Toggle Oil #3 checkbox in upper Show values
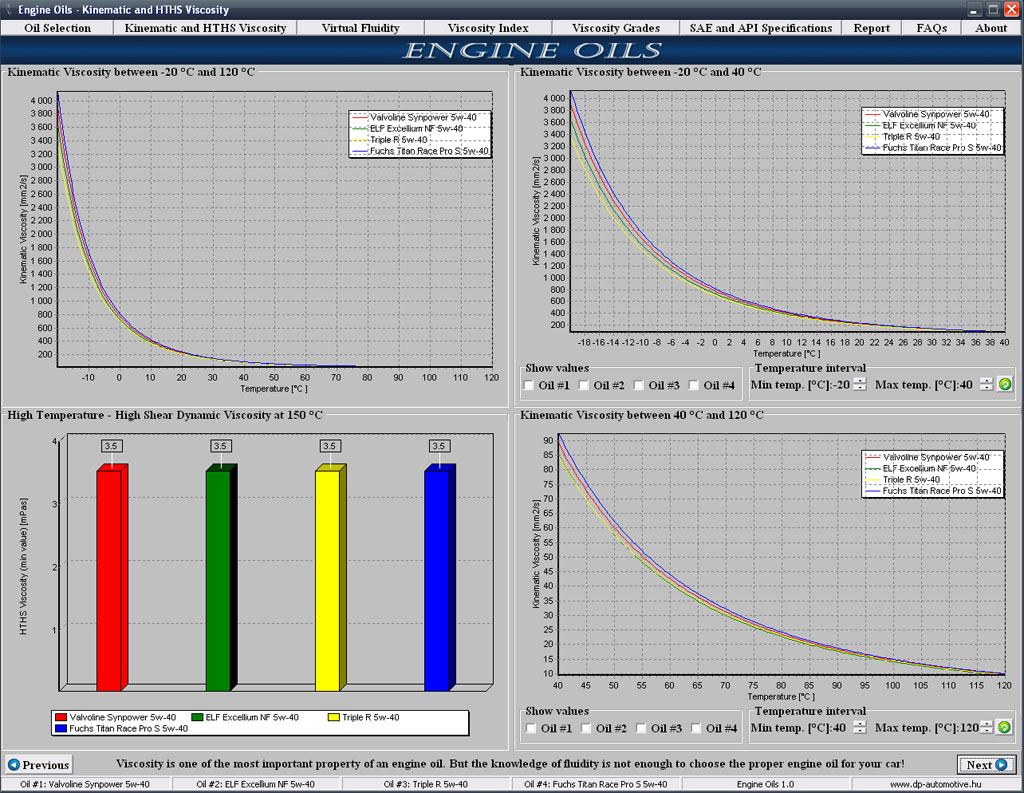The width and height of the screenshot is (1024, 793). pos(640,385)
